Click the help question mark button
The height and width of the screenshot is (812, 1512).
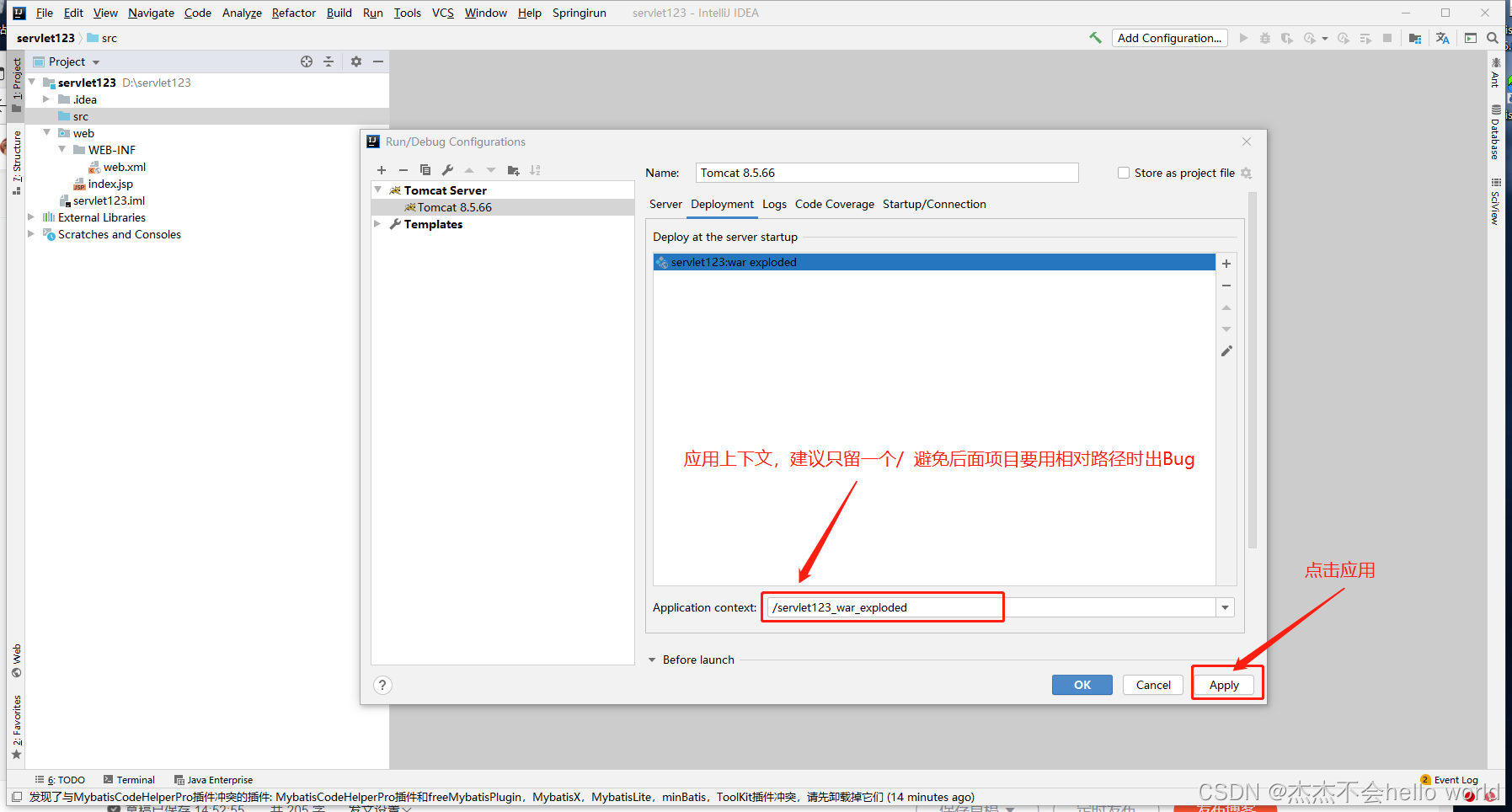click(x=382, y=685)
